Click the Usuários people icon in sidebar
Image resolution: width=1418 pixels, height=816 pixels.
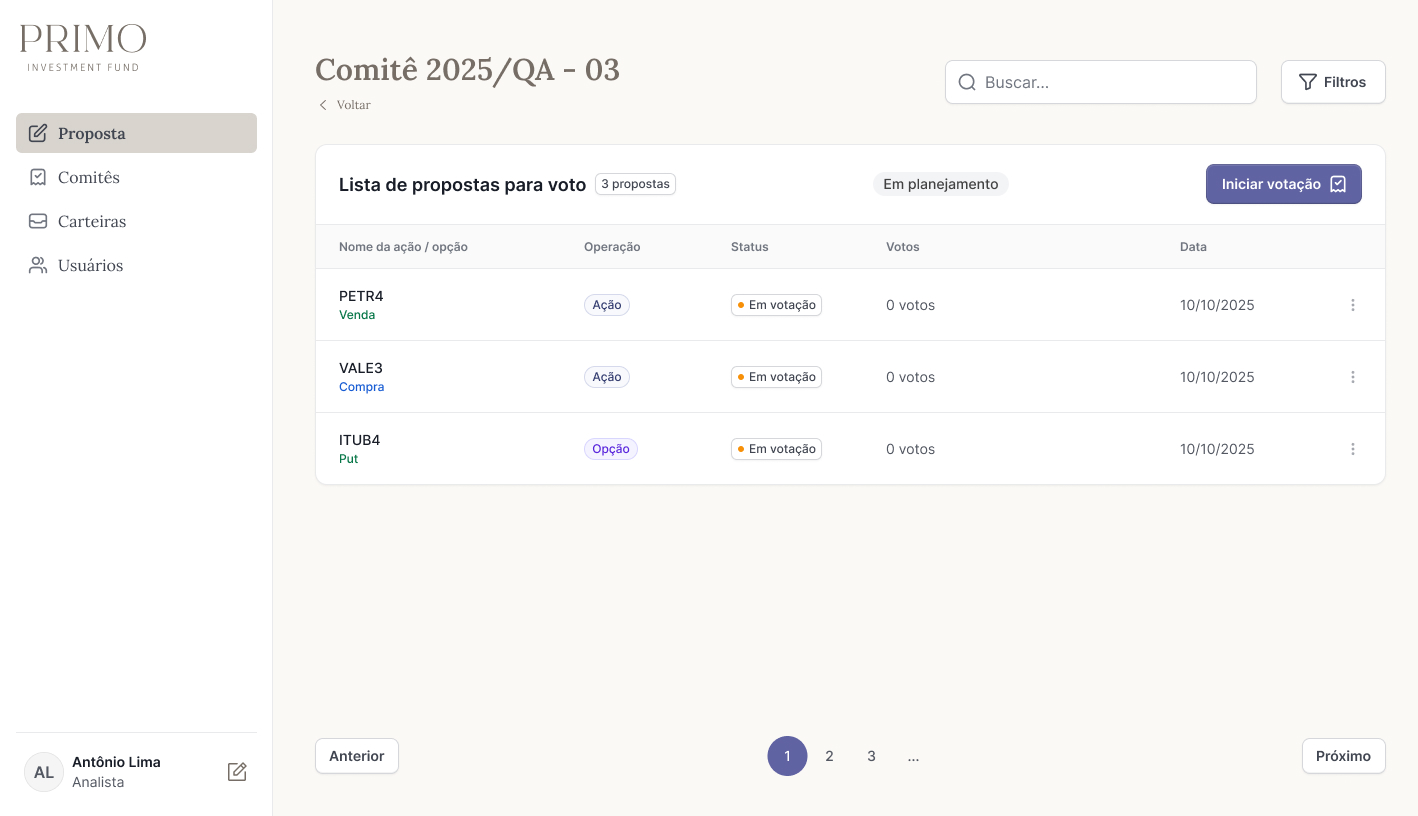point(38,265)
